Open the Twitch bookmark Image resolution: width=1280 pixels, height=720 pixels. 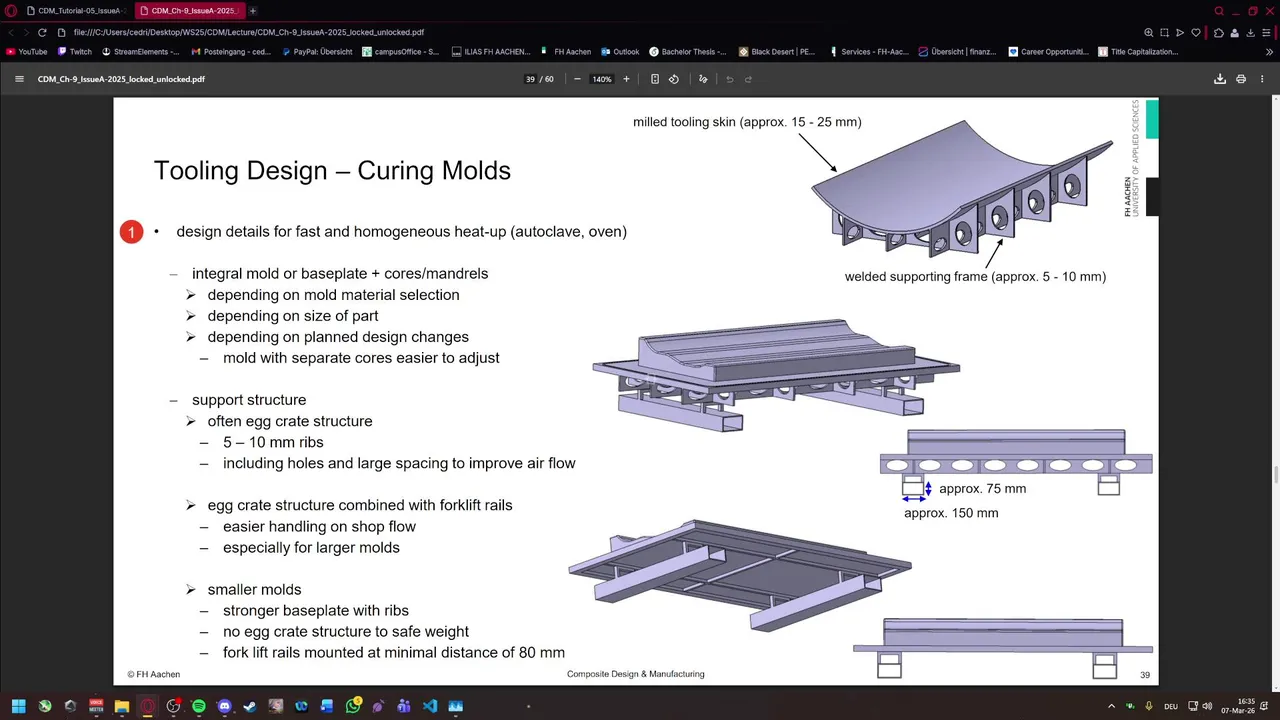(74, 52)
